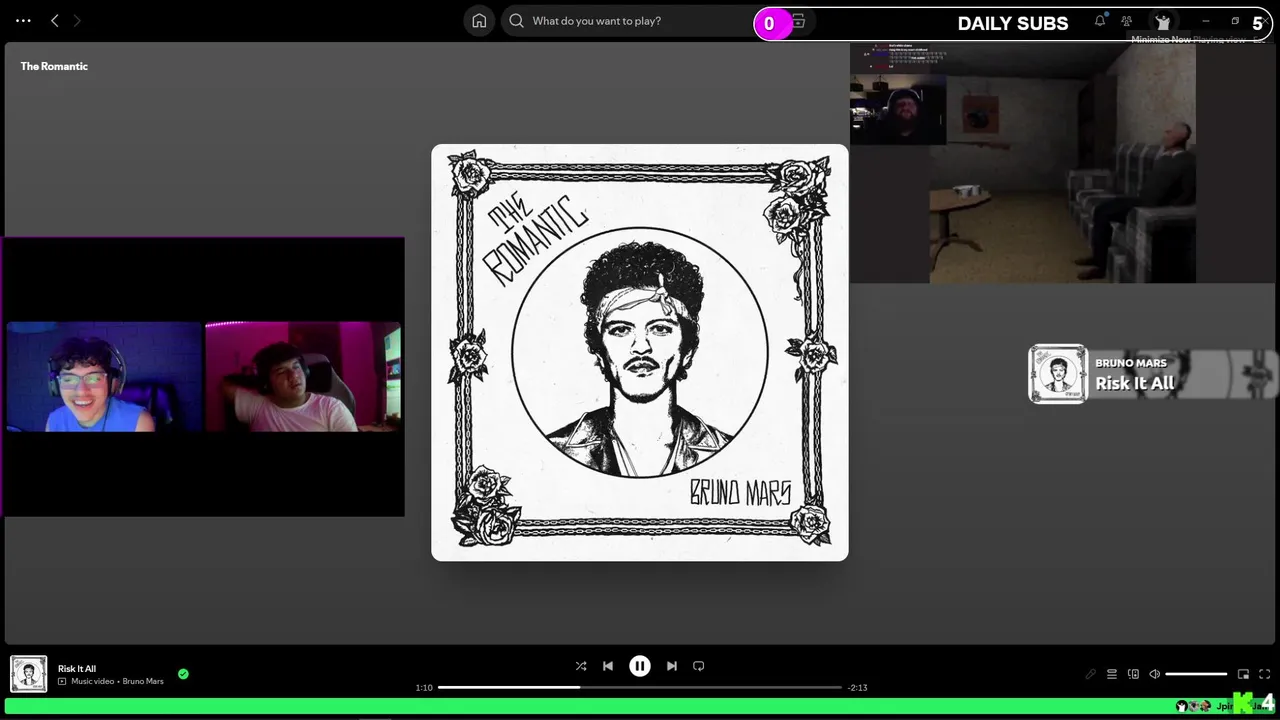1280x720 pixels.
Task: Go back with the left arrow
Action: click(55, 21)
